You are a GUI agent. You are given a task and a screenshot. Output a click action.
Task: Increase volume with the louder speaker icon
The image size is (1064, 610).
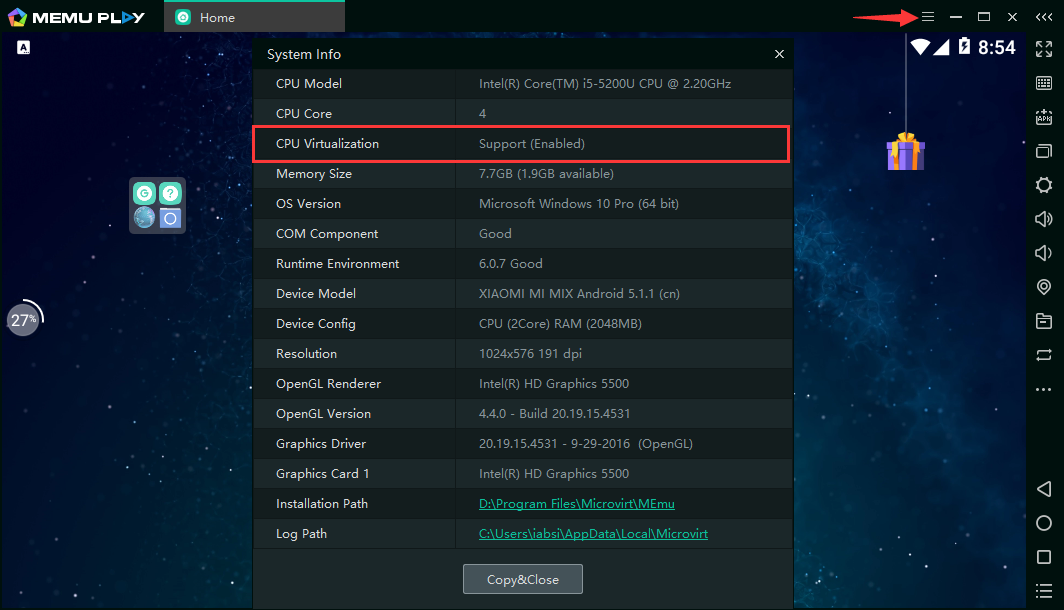pos(1044,219)
